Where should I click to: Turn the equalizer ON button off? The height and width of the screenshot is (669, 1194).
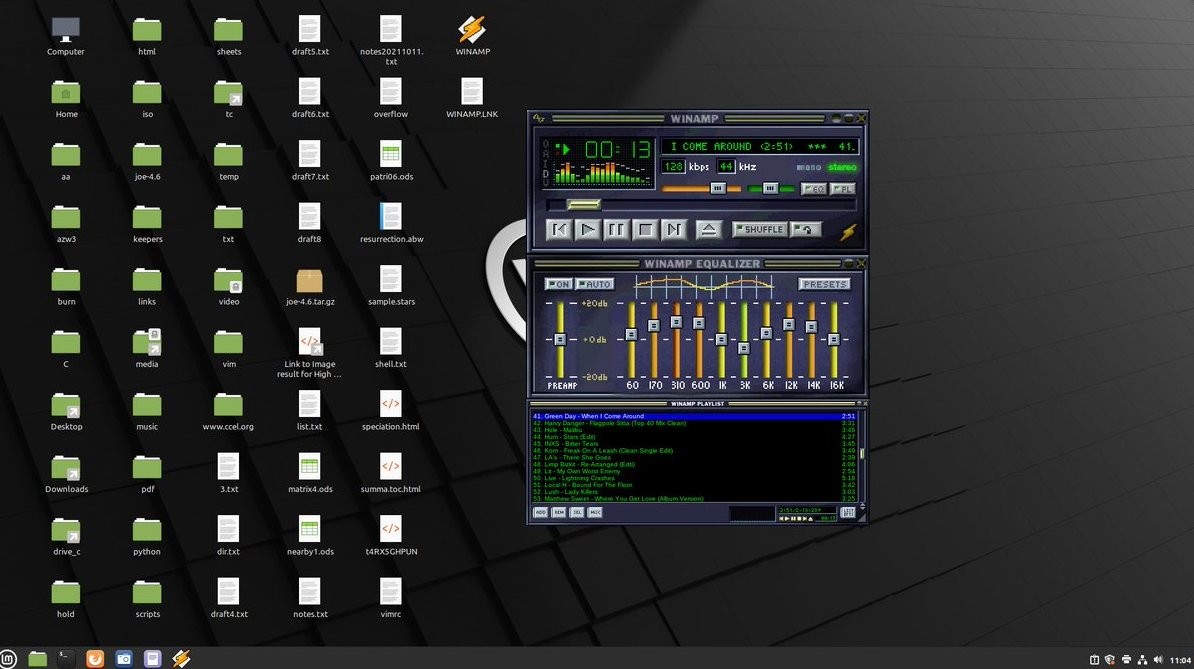[x=558, y=284]
